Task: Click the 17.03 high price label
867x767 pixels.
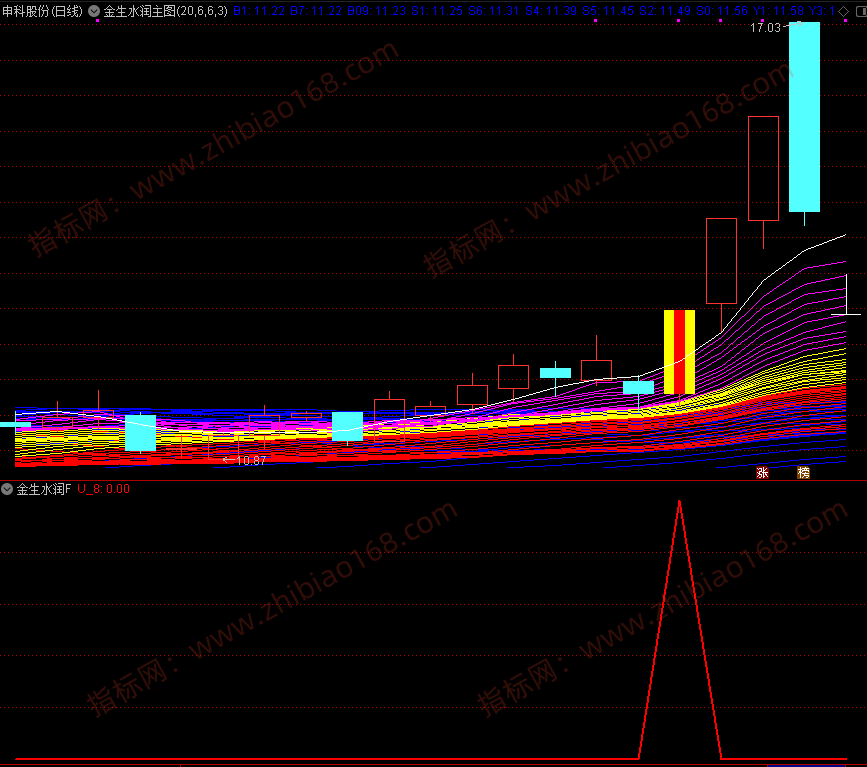Action: pos(765,28)
